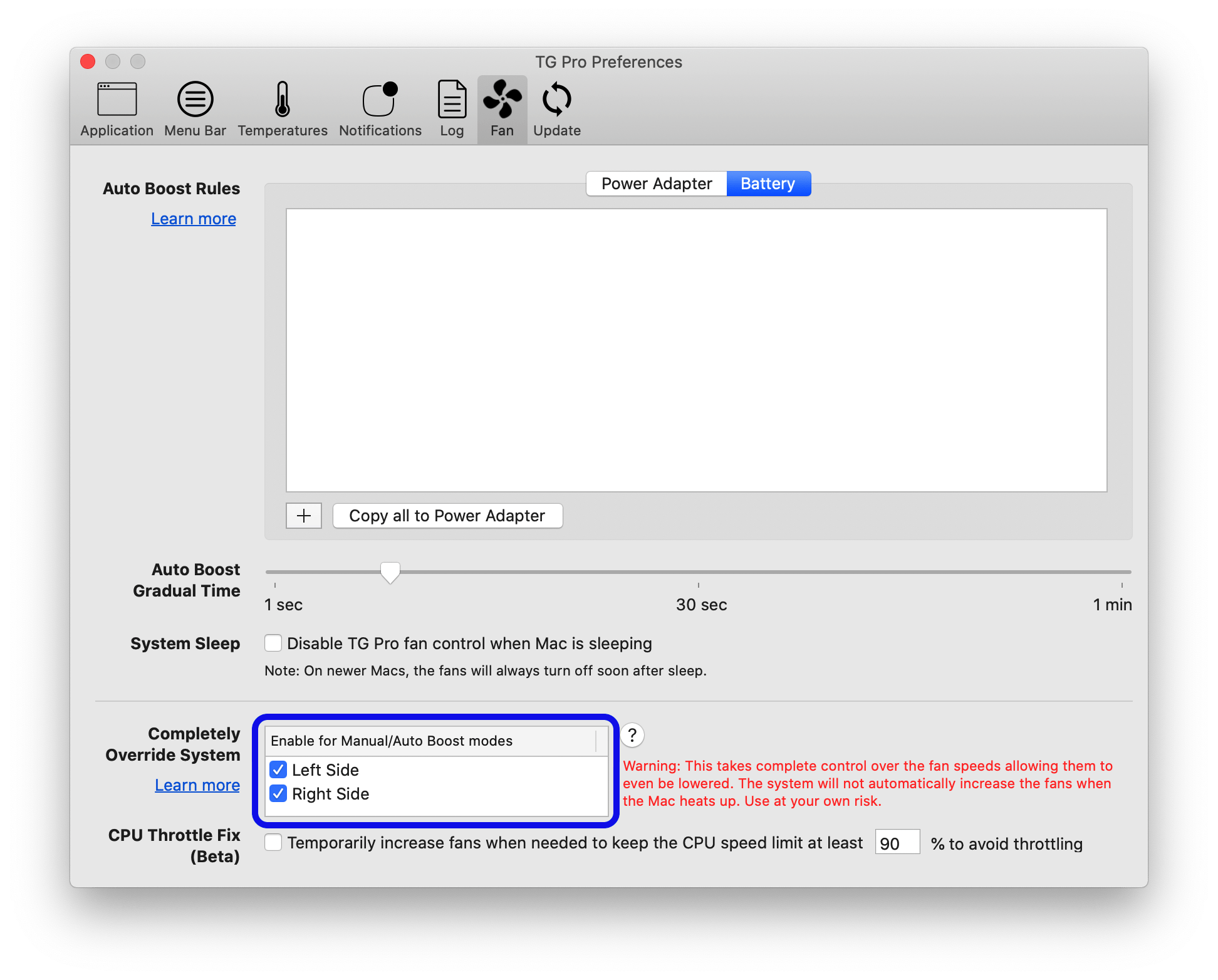
Task: Open Learn more under Auto Boost Rules
Action: coord(193,218)
